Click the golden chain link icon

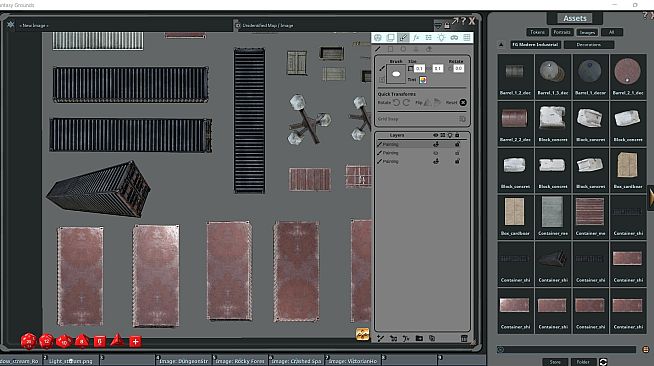[362, 334]
